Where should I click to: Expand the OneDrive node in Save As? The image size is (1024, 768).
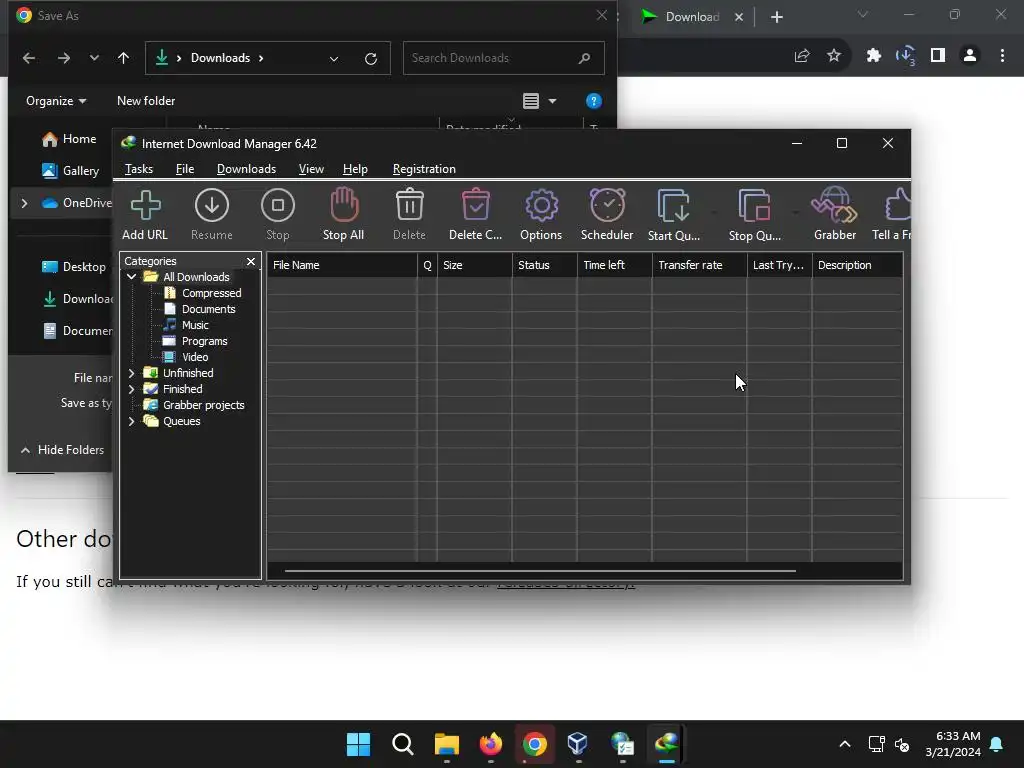pos(24,203)
